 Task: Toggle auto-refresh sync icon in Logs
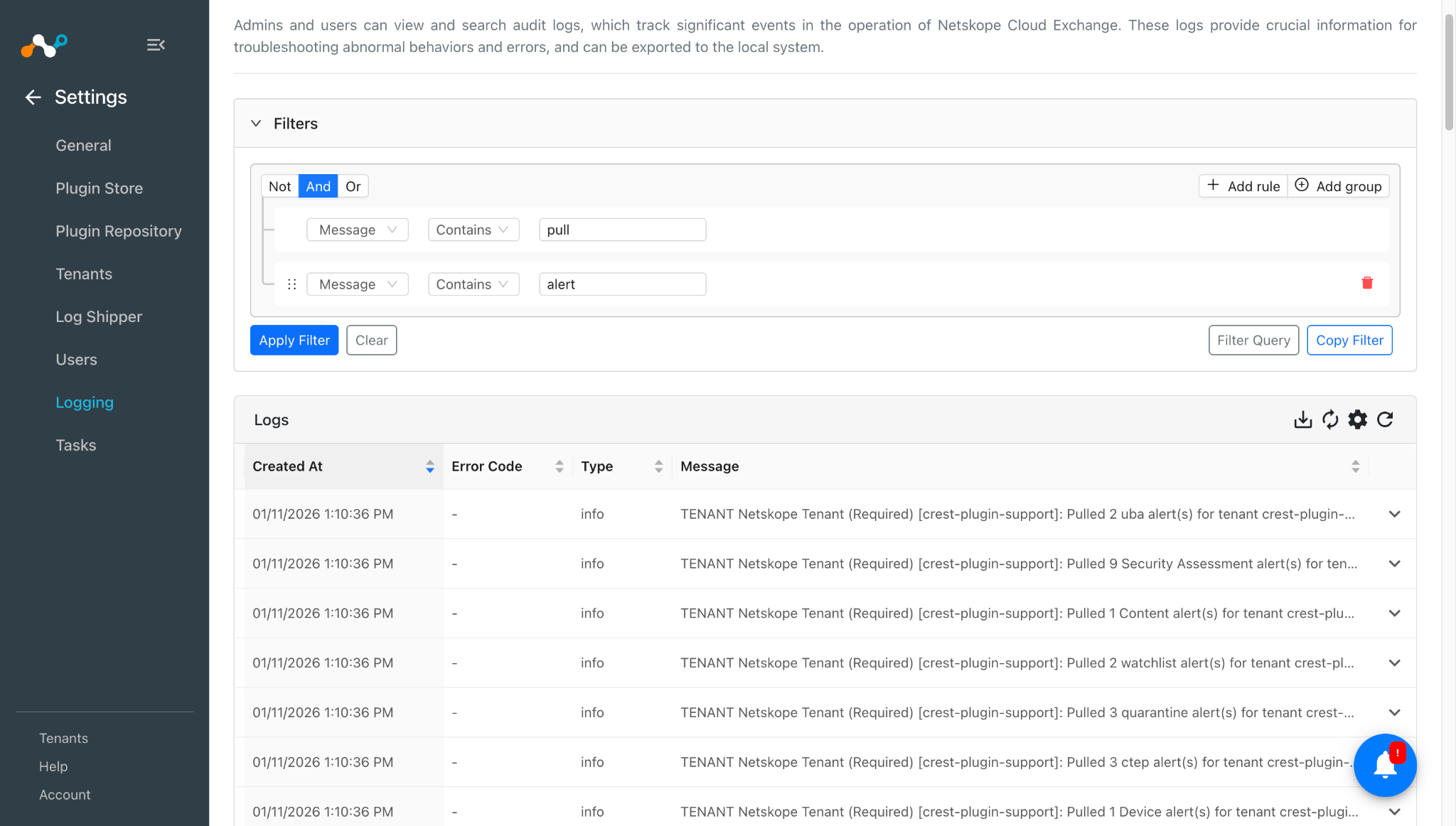pyautogui.click(x=1330, y=419)
